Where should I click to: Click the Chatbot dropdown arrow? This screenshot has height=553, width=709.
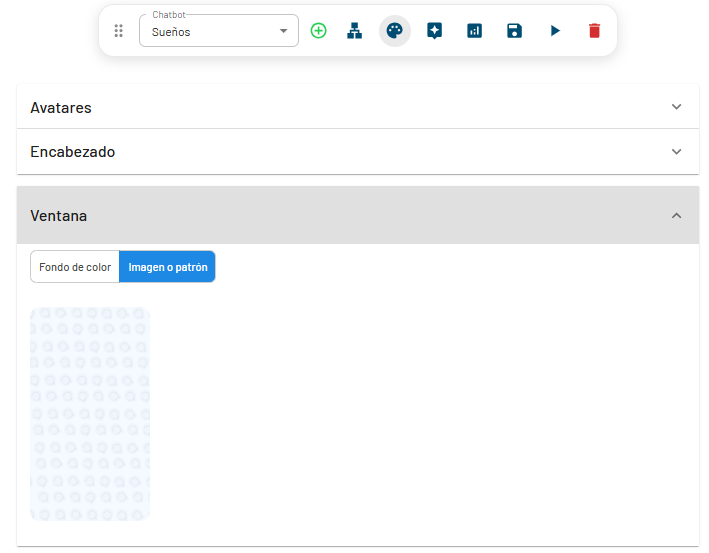284,31
